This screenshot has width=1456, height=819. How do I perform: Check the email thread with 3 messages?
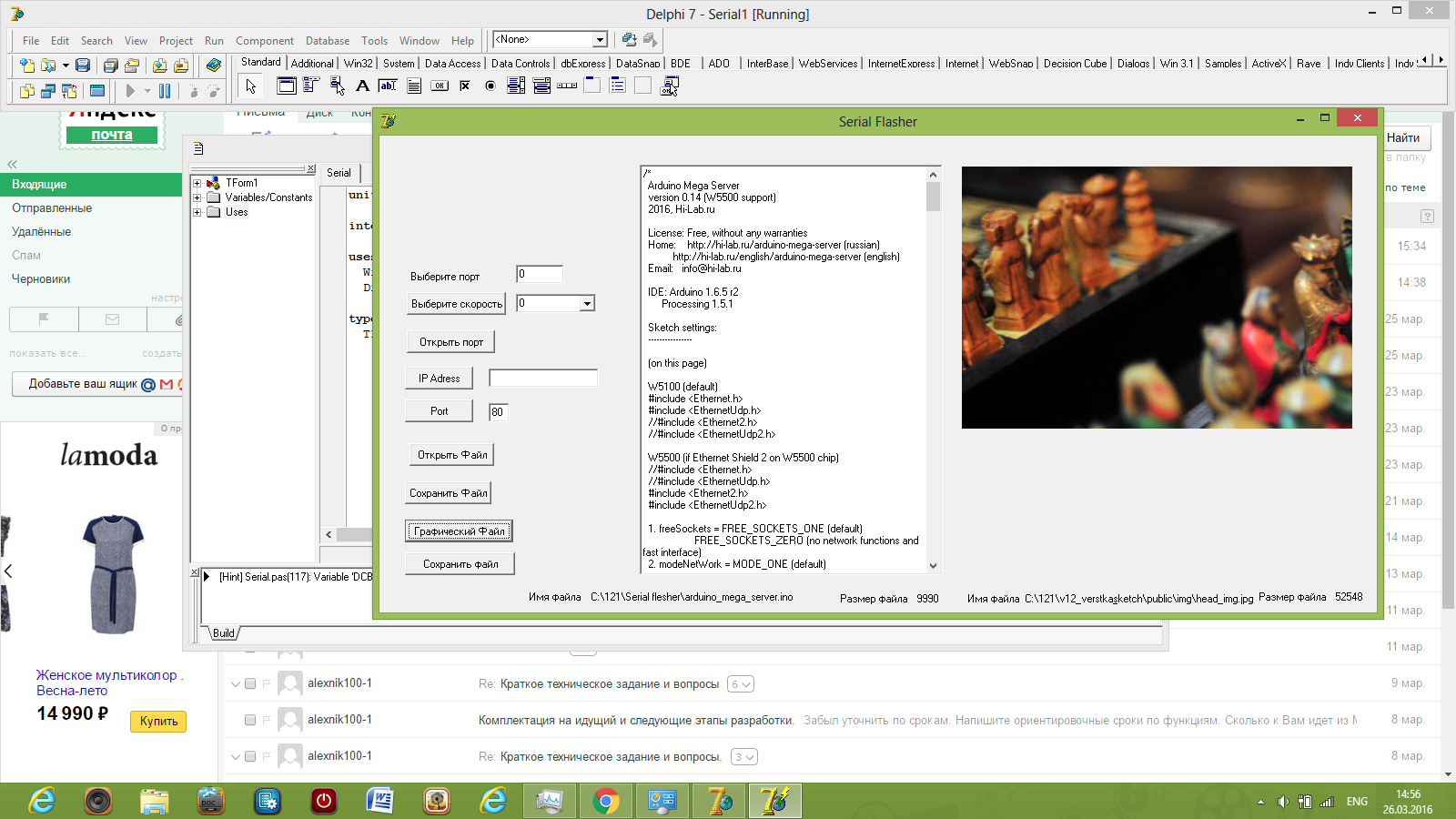click(250, 756)
